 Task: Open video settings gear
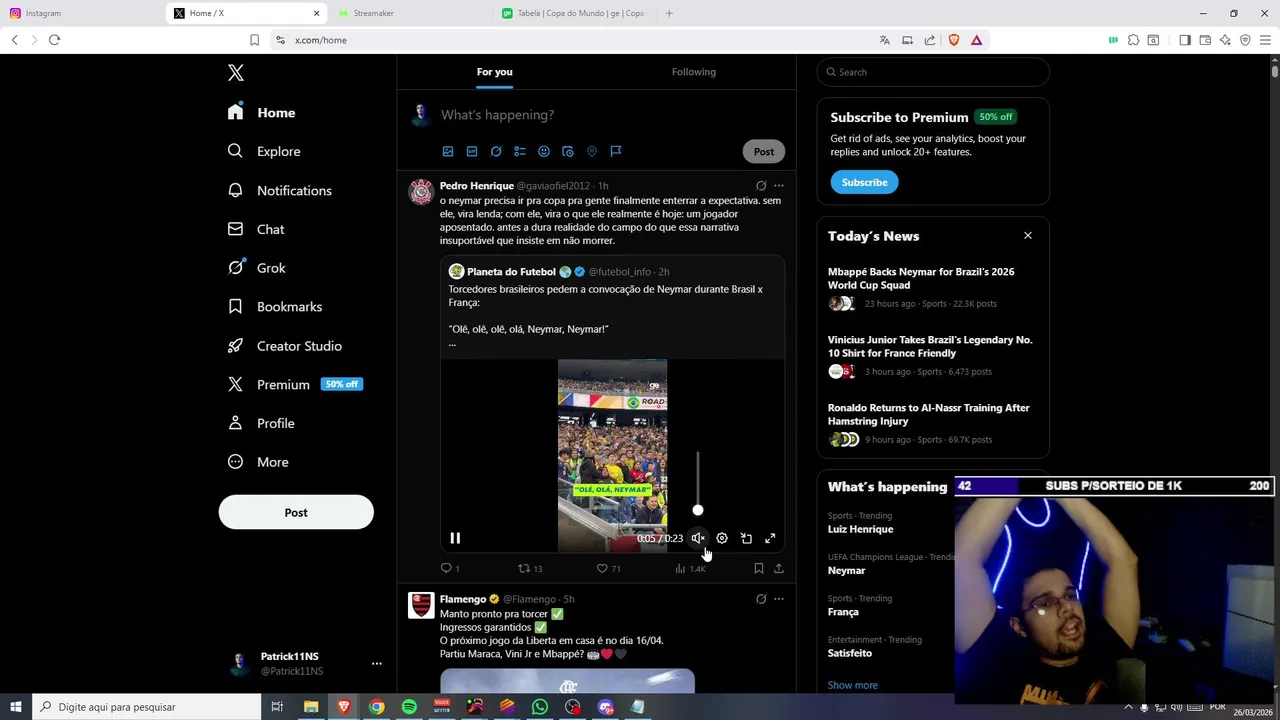coord(722,538)
